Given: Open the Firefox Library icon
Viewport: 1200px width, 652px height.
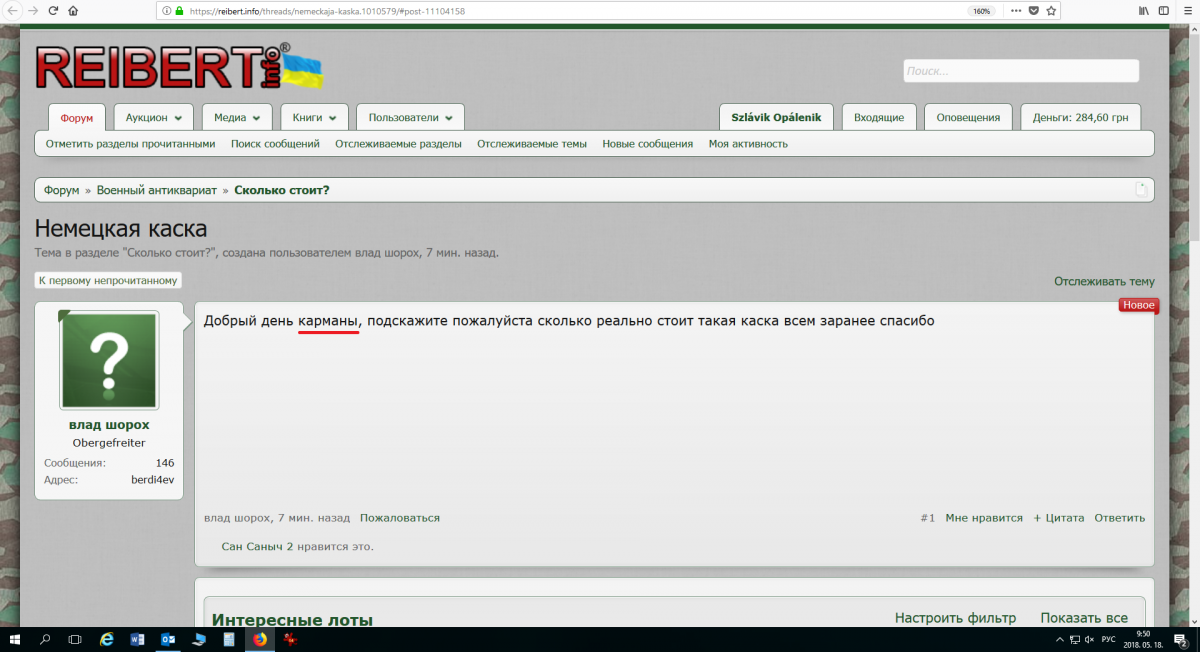Looking at the screenshot, I should pos(1143,11).
